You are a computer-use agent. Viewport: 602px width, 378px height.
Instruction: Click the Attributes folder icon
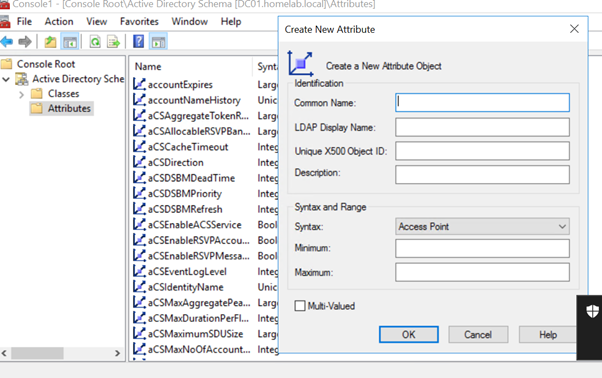click(36, 108)
